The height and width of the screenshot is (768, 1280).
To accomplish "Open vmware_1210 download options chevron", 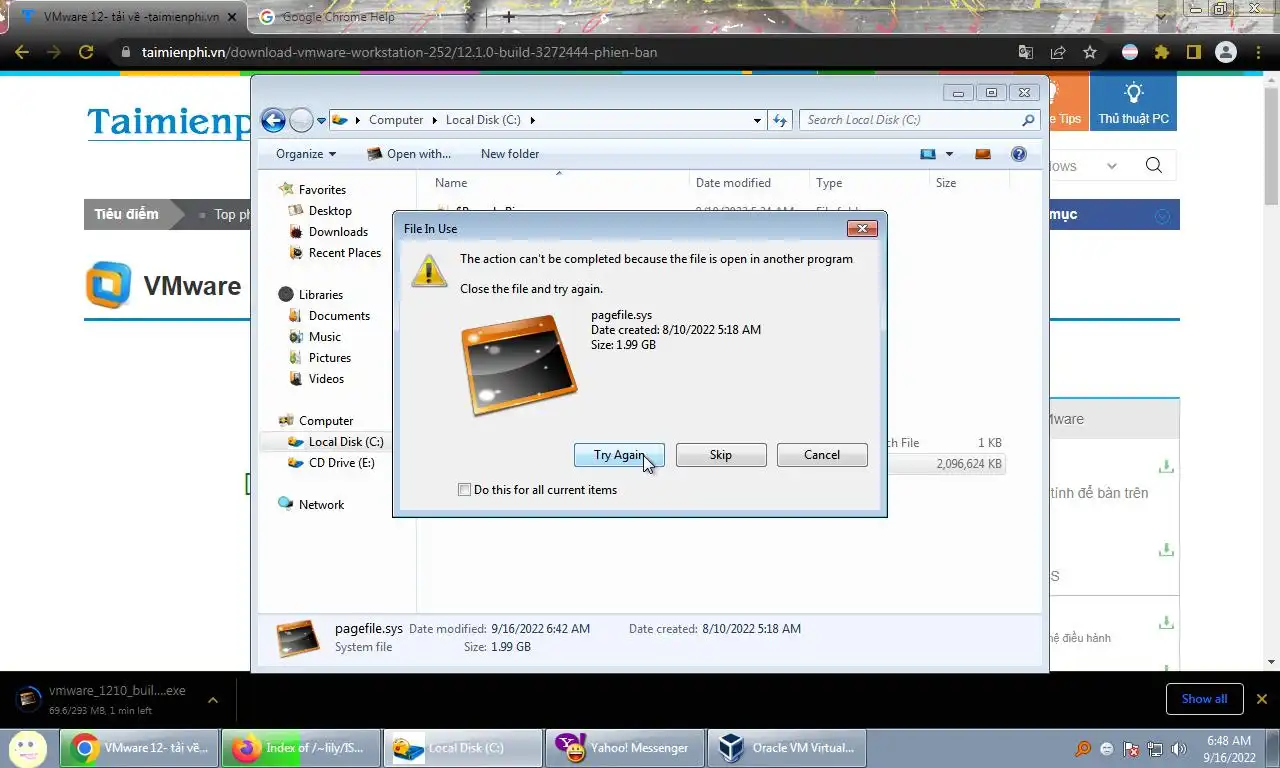I will (x=213, y=700).
